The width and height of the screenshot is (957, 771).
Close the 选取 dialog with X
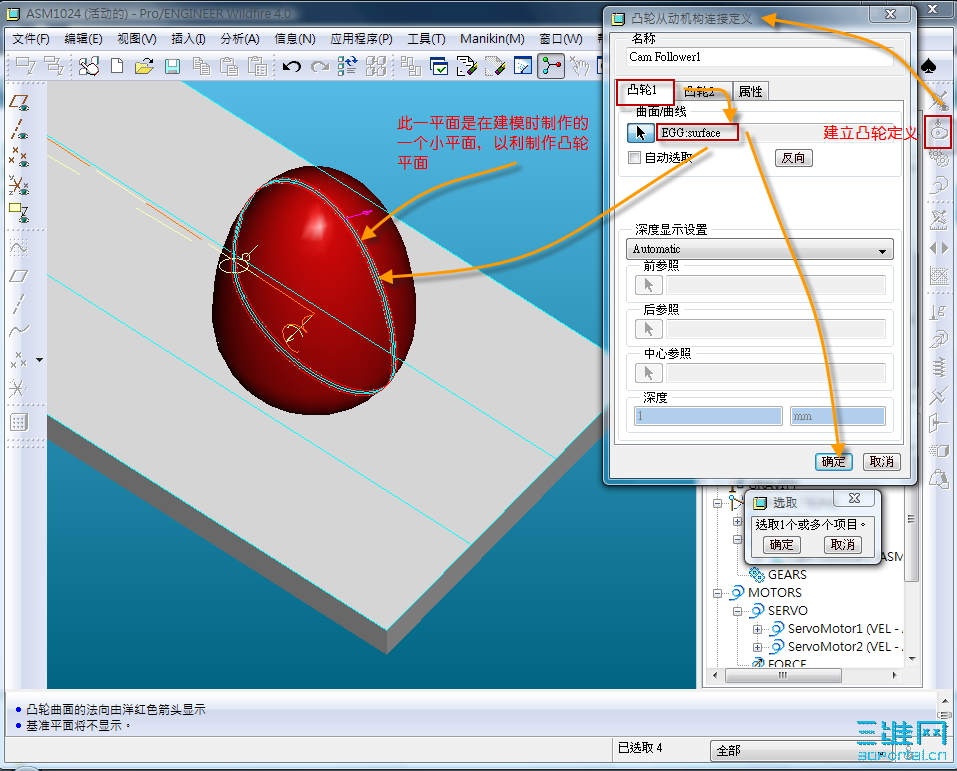[854, 499]
